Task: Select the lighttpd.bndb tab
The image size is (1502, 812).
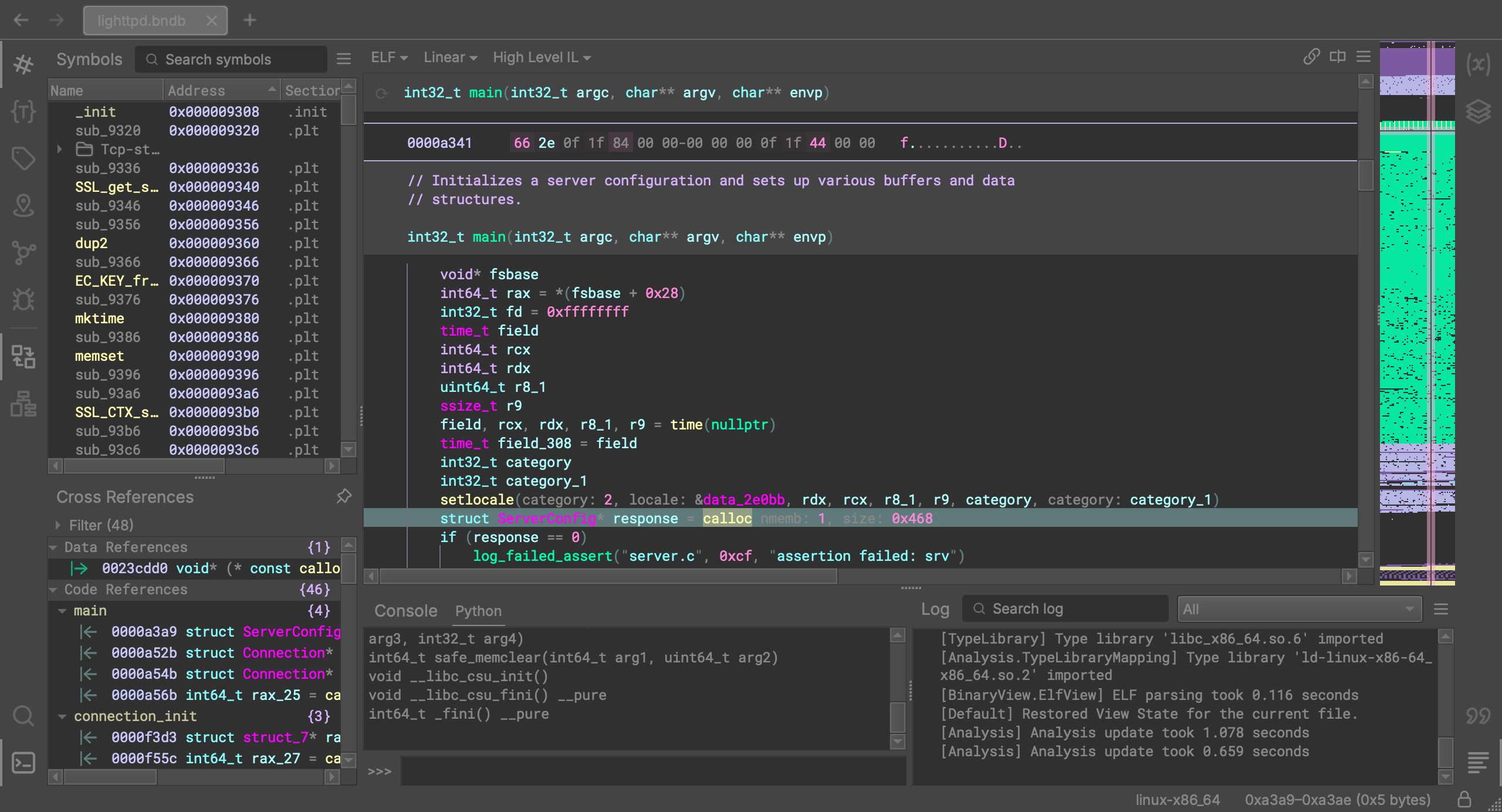Action: coord(142,21)
